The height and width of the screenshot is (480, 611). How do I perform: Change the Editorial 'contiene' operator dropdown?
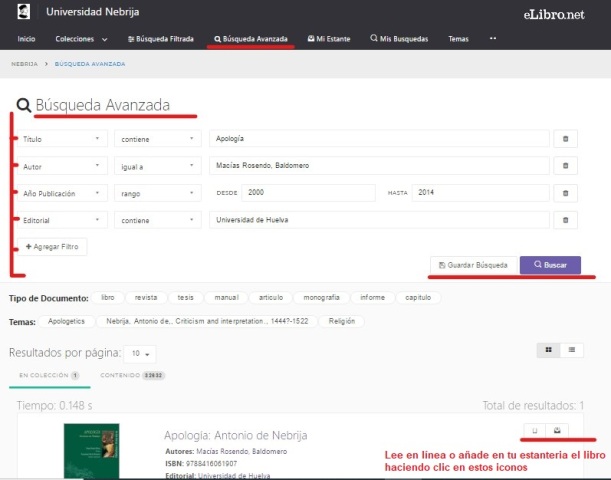(x=157, y=220)
